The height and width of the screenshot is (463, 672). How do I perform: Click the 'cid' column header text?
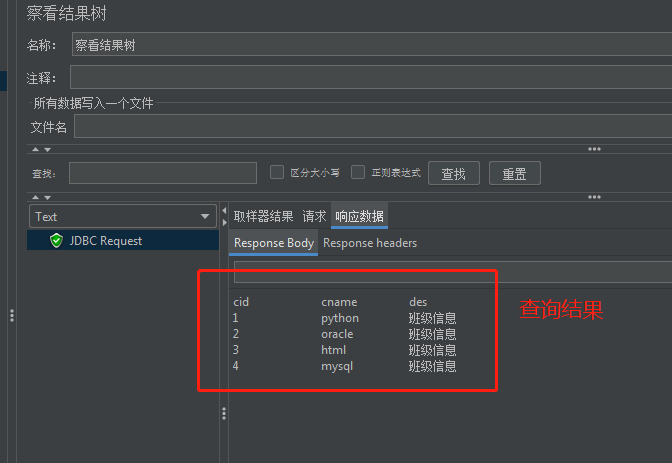[241, 302]
